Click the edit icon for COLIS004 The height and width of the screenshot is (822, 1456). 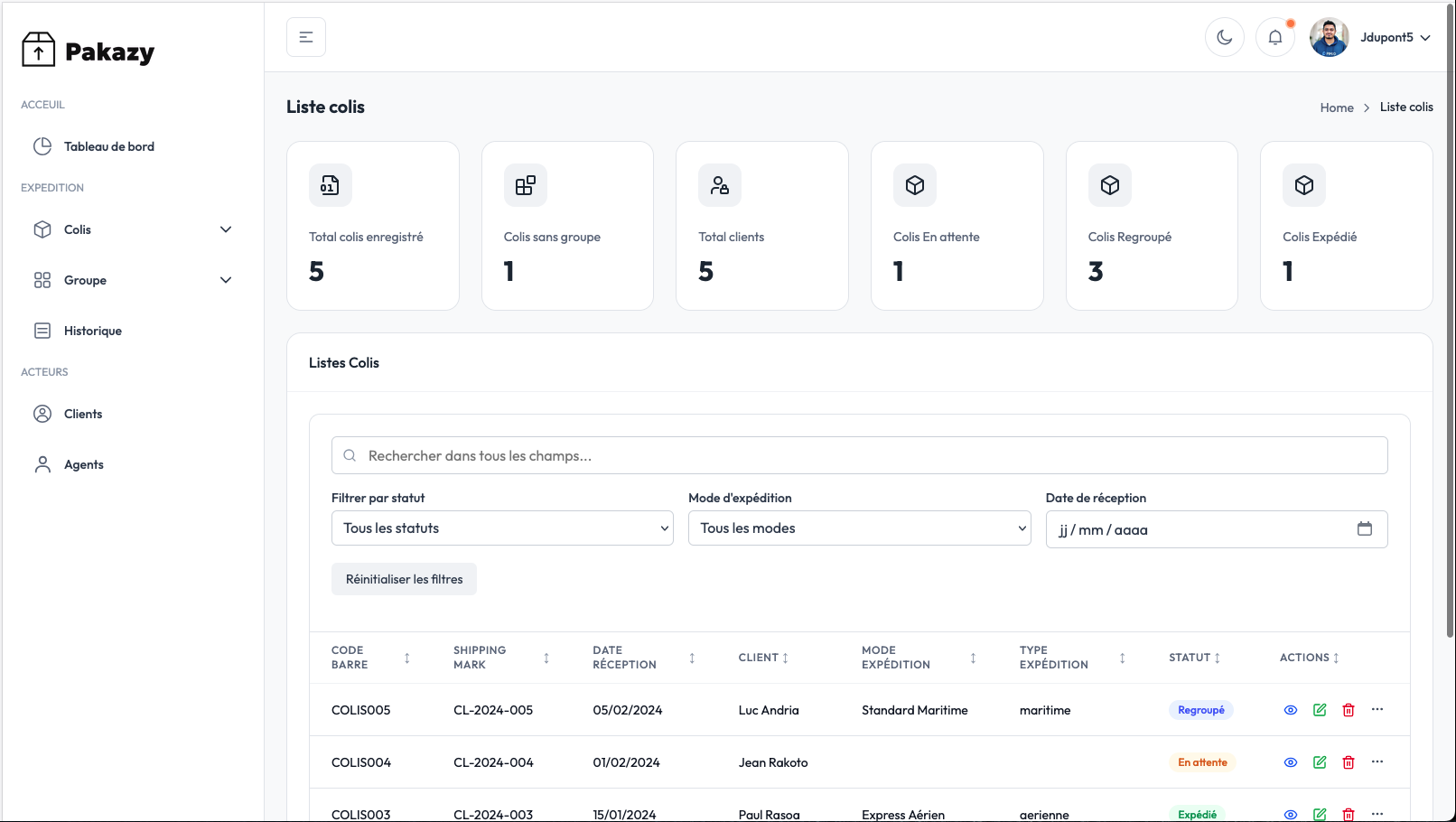pyautogui.click(x=1319, y=762)
